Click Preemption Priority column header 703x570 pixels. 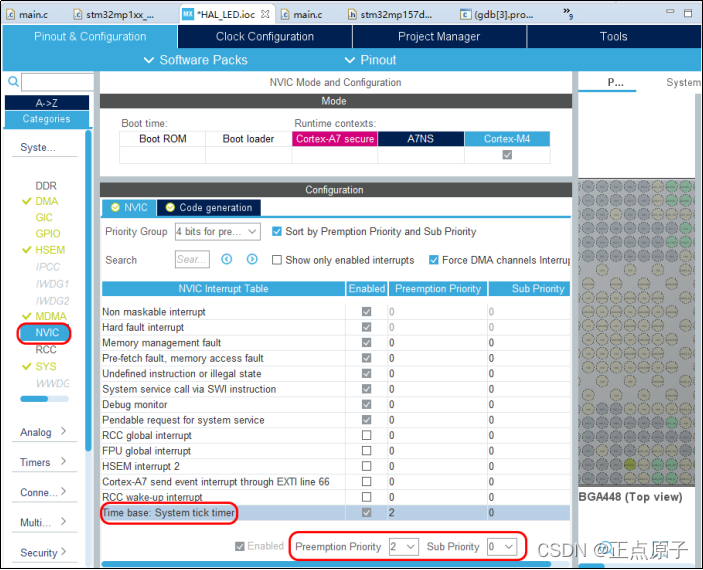[438, 289]
